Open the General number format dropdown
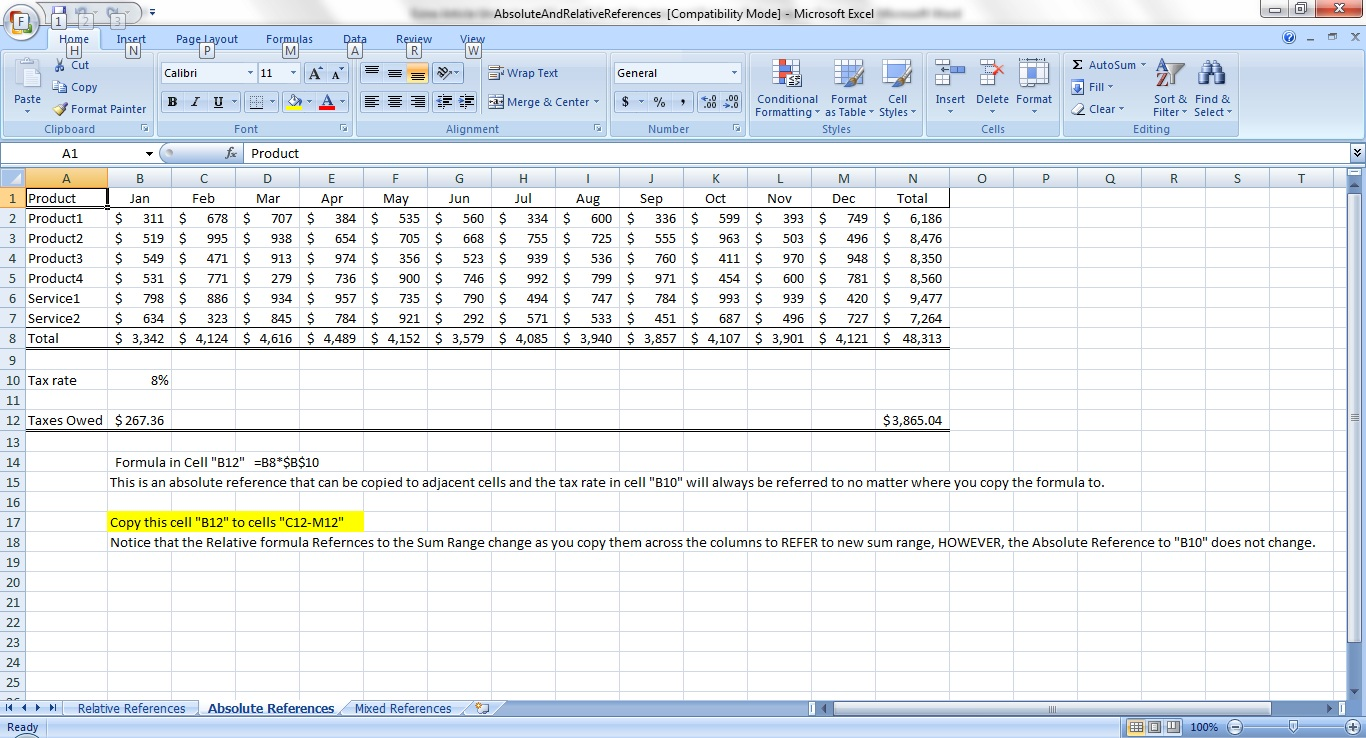 click(x=734, y=73)
